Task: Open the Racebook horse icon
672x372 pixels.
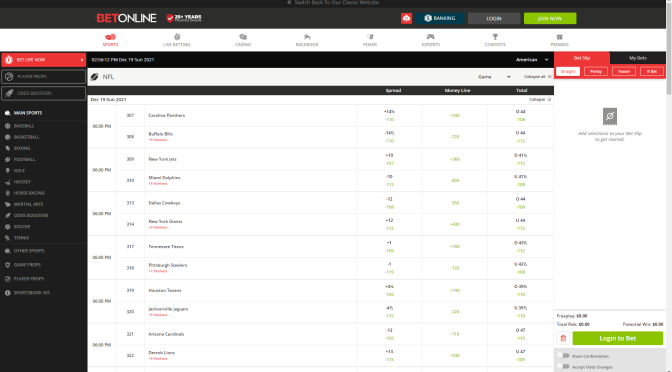Action: [307, 37]
